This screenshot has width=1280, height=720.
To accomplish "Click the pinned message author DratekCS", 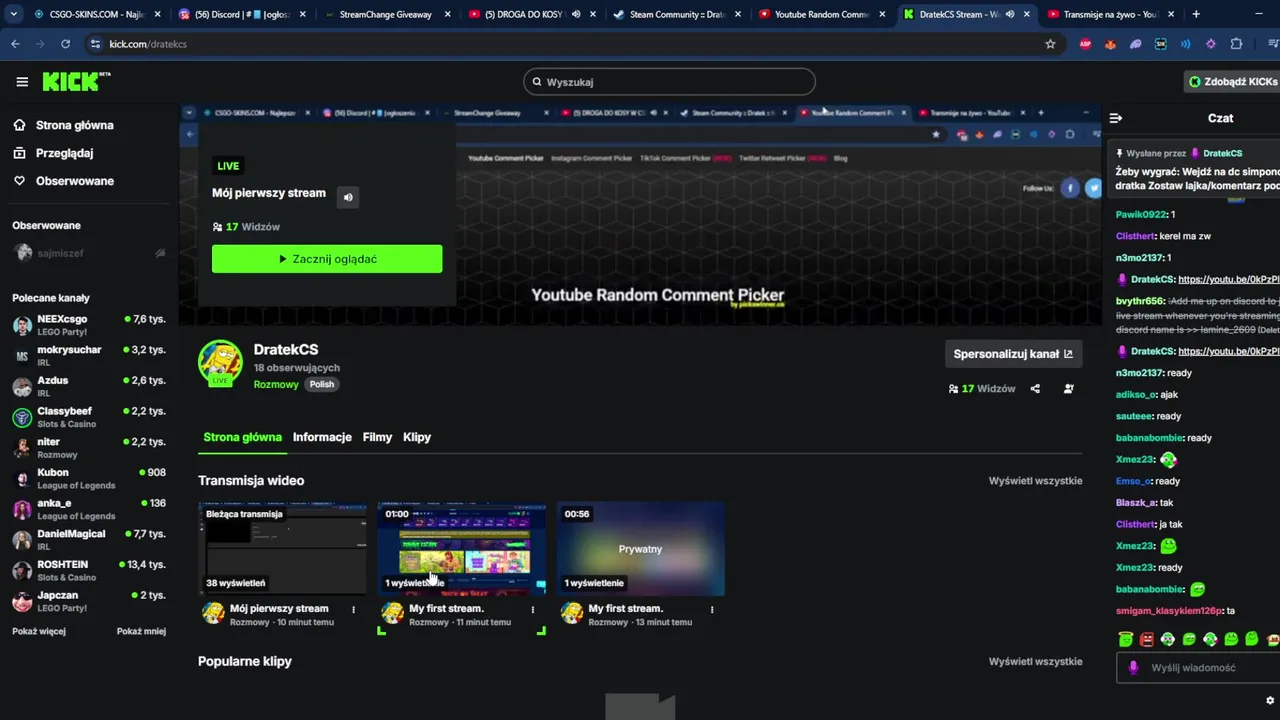I will tap(1223, 153).
